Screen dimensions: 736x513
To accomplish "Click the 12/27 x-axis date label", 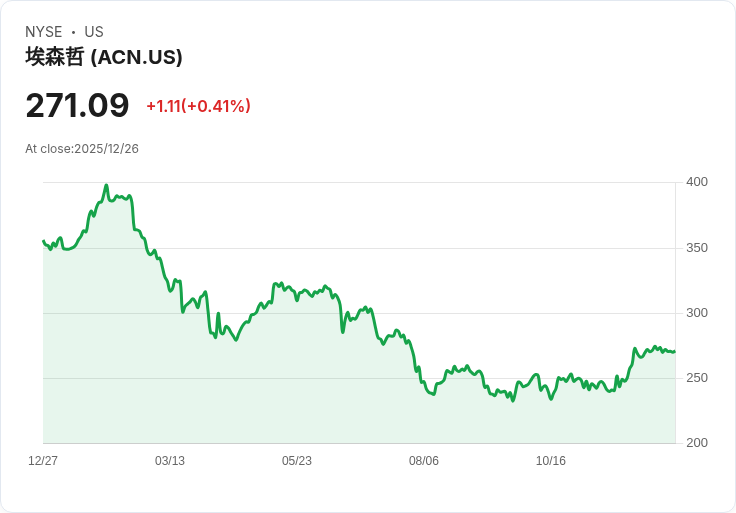I will point(43,461).
